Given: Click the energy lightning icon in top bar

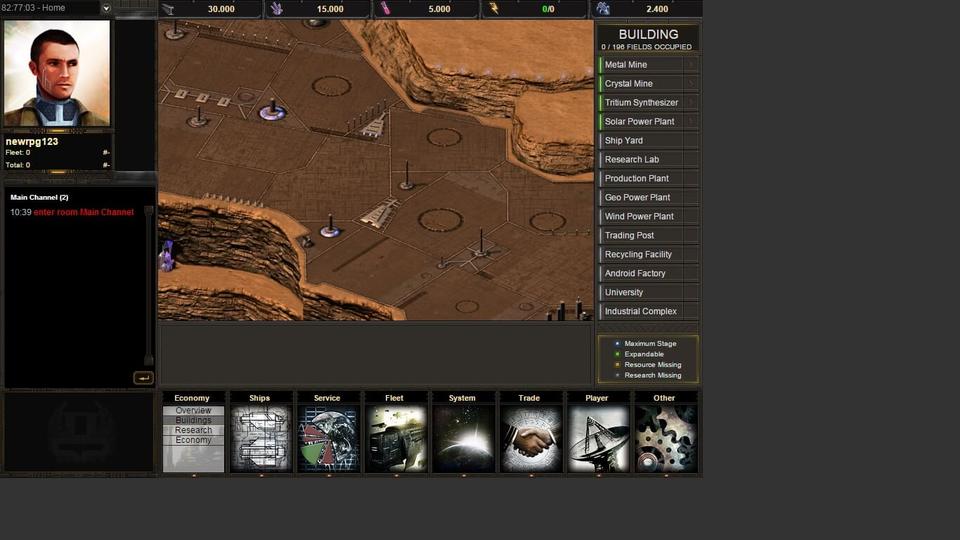Looking at the screenshot, I should [x=492, y=9].
